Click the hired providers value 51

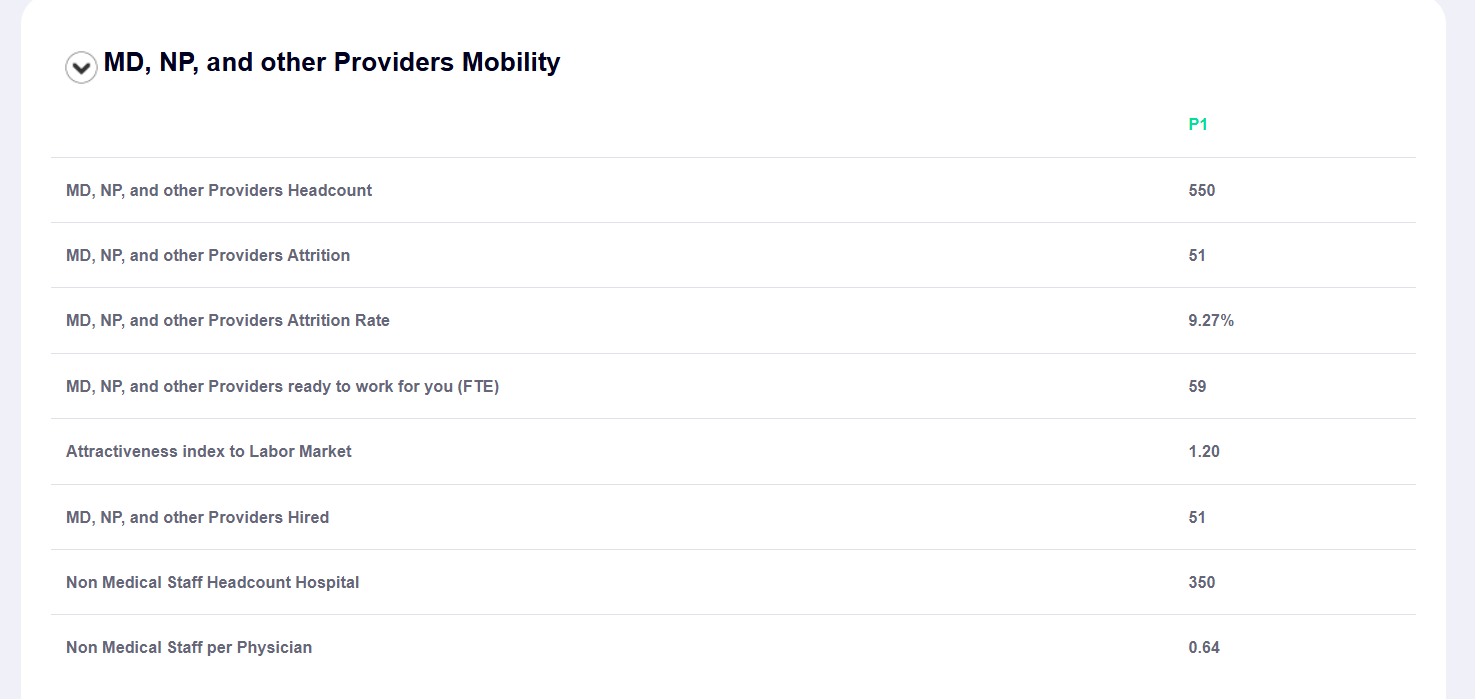pos(1198,517)
